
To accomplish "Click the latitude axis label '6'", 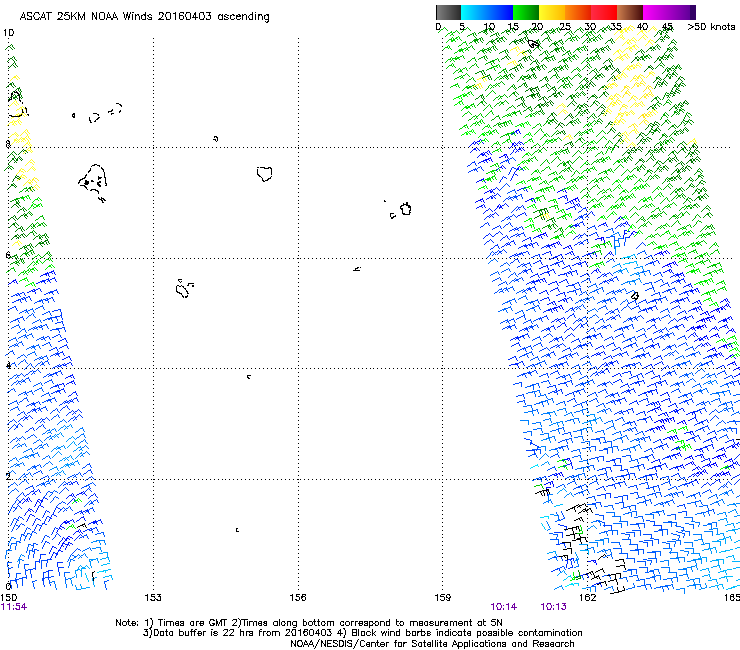I will click(8, 255).
